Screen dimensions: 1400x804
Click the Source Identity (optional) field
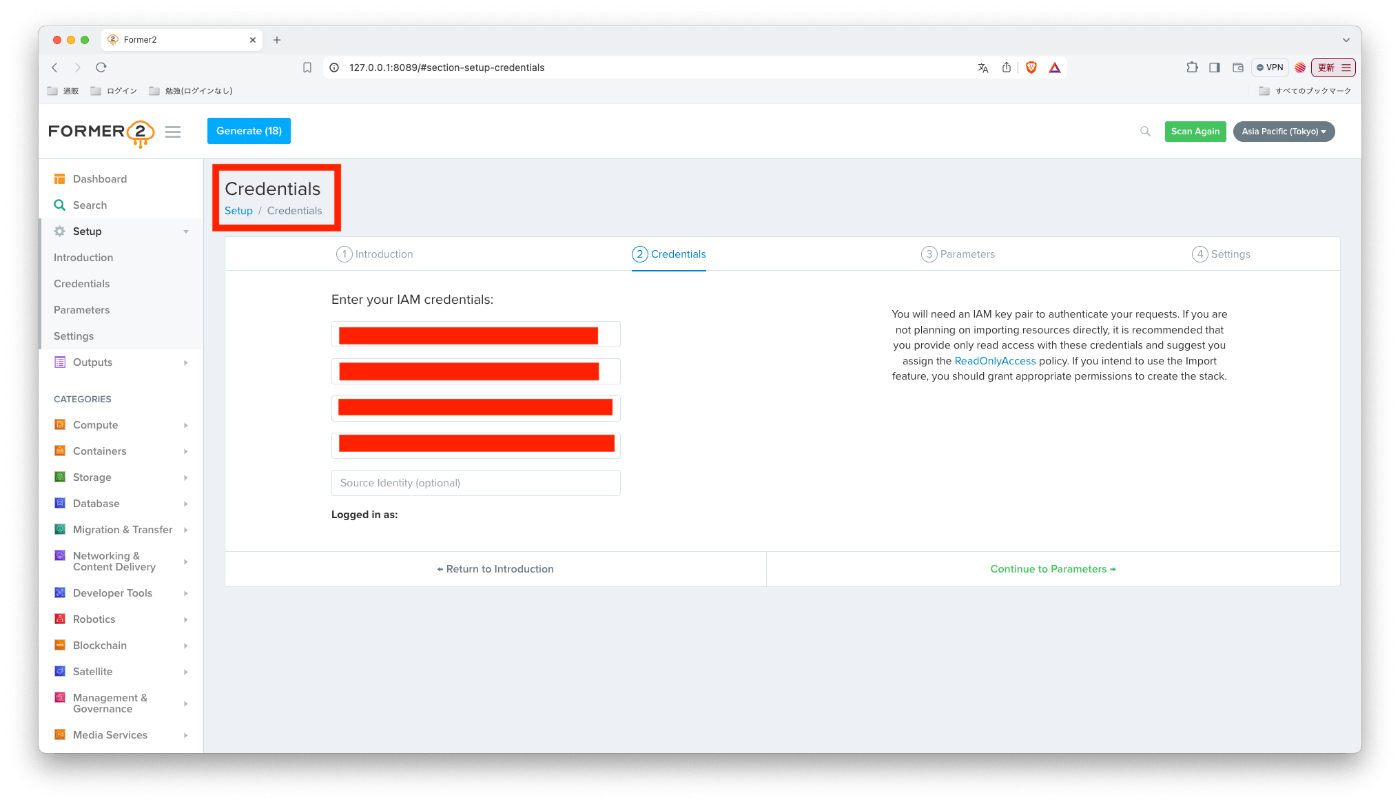(476, 483)
